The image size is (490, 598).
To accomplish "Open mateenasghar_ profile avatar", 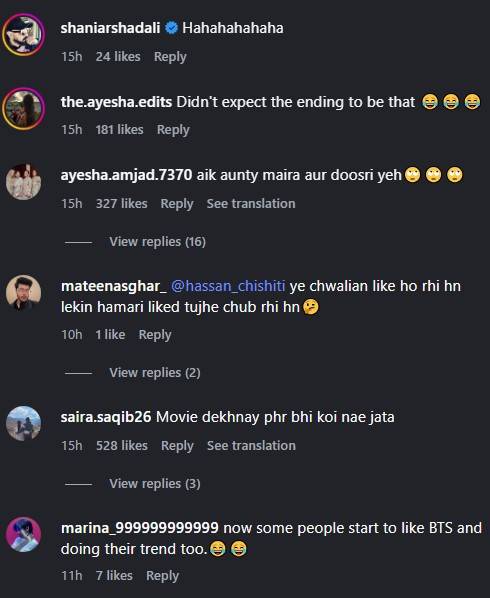I will pos(24,293).
